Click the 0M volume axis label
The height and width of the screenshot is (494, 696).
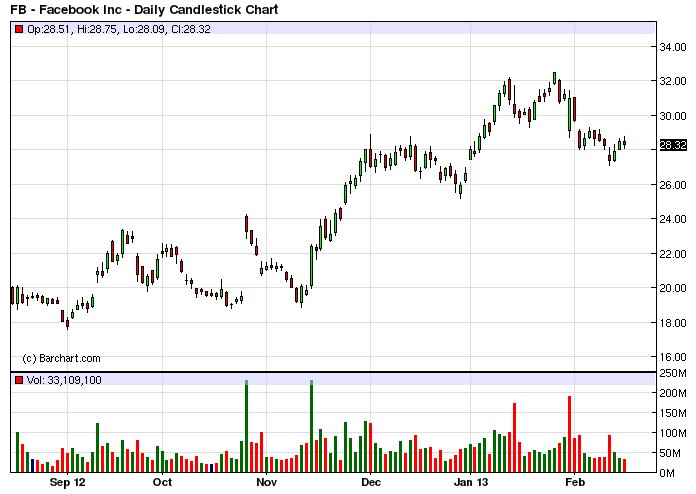[667, 473]
